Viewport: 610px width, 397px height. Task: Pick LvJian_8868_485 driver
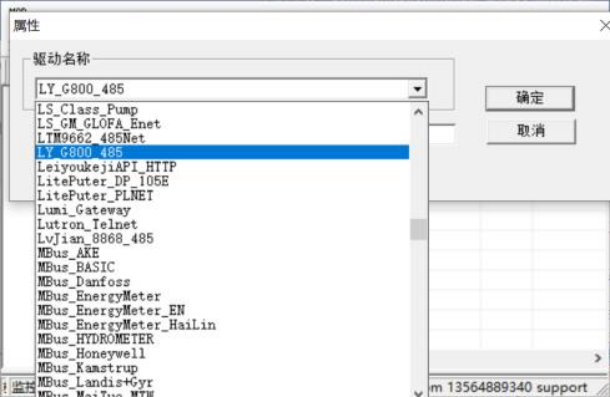tap(223, 239)
